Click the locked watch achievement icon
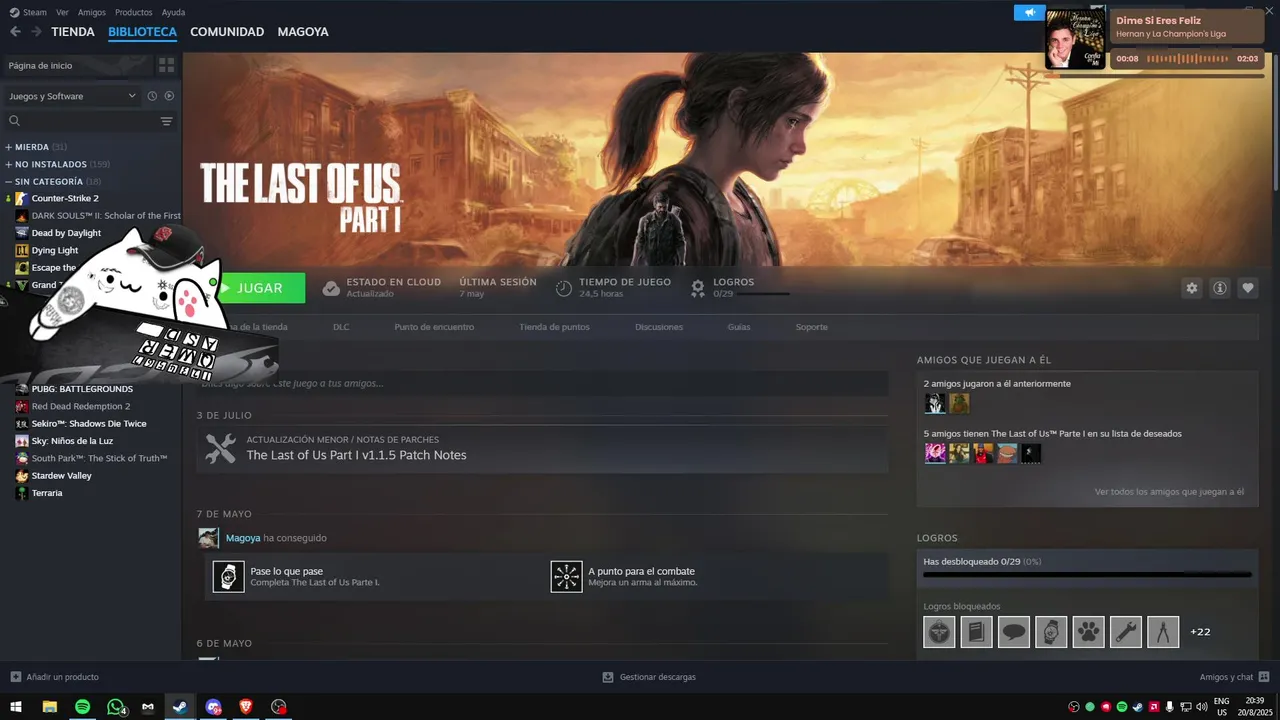This screenshot has width=1280, height=720. (x=1051, y=632)
